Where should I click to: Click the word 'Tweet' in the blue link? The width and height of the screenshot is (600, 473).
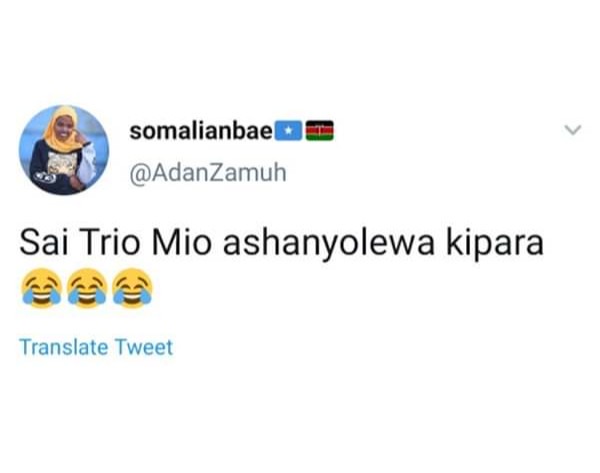coord(144,347)
